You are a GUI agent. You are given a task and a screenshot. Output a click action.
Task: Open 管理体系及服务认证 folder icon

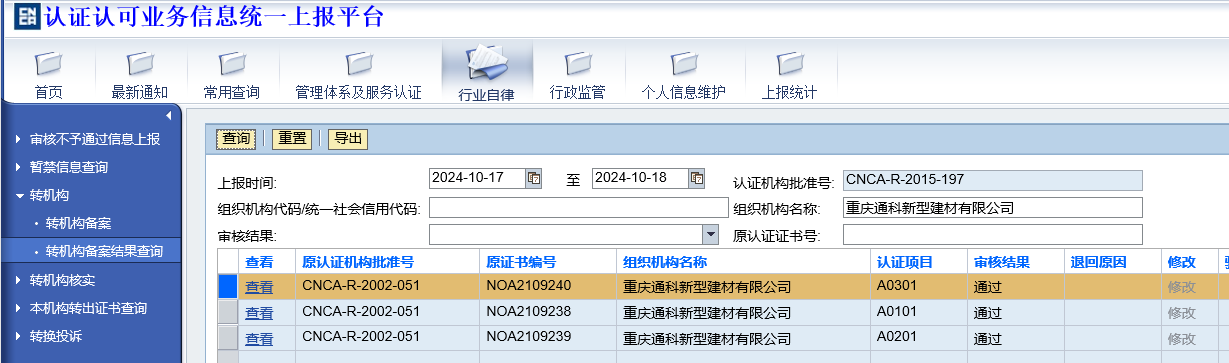(x=358, y=64)
